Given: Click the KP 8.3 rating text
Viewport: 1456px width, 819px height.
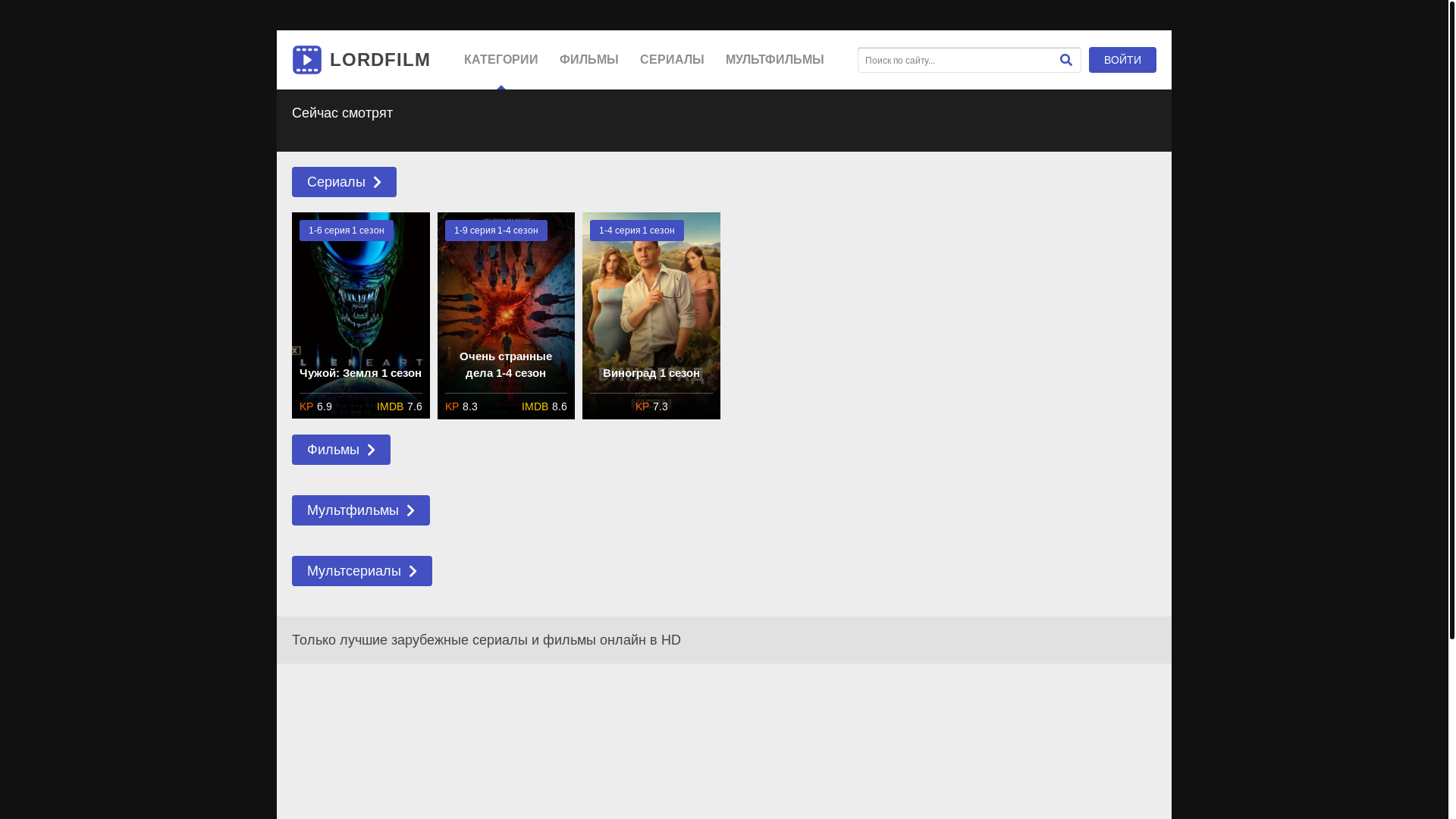Looking at the screenshot, I should click(x=461, y=406).
